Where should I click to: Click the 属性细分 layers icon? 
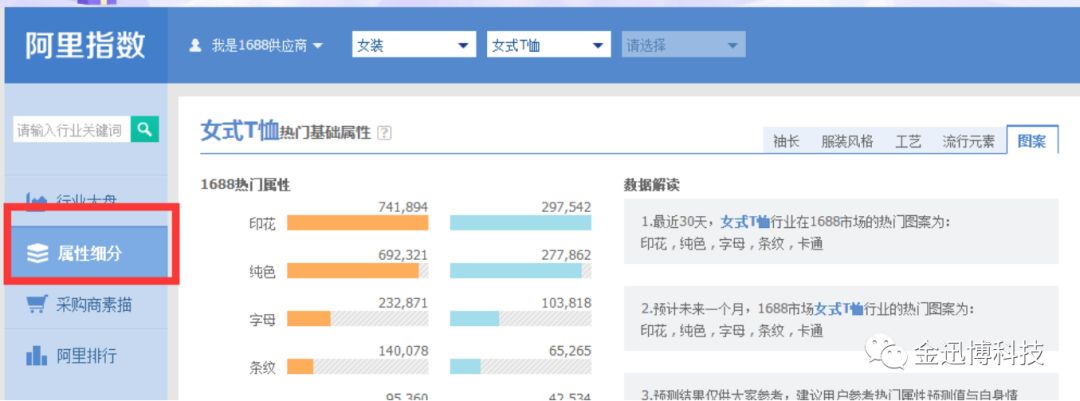coord(37,254)
